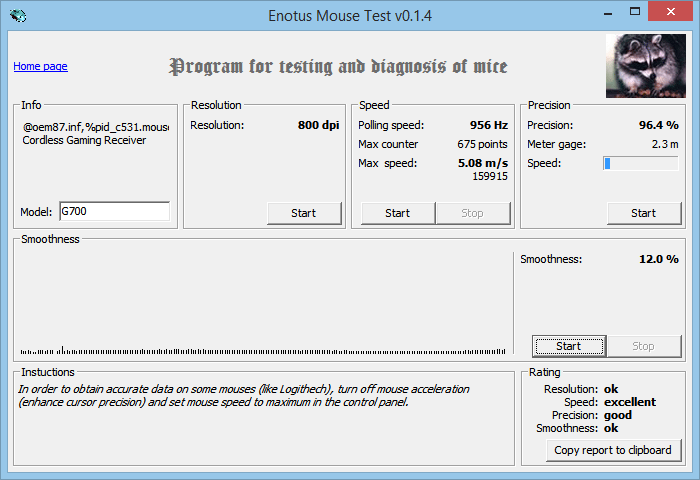Click the 159915 number in Speed panel
700x480 pixels.
(x=490, y=176)
